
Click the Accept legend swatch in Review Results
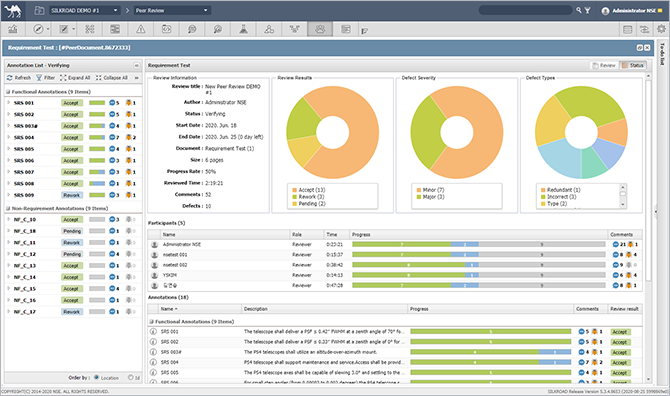tap(294, 190)
